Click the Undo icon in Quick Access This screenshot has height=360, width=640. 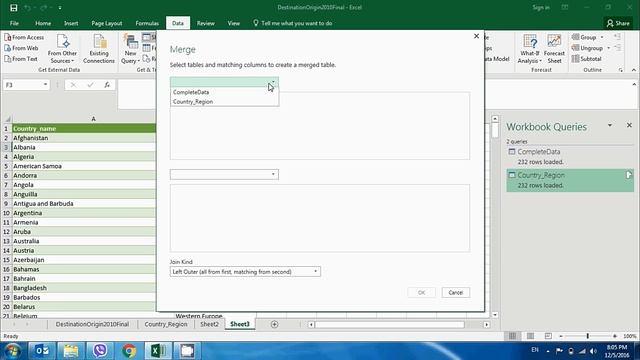(27, 8)
